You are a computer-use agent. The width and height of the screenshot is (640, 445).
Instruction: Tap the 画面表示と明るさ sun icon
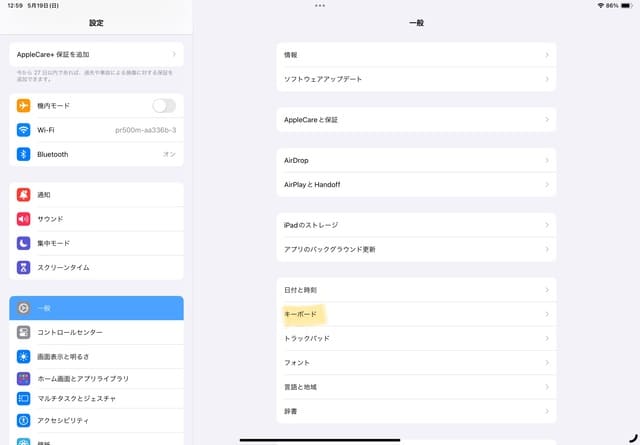pos(23,356)
